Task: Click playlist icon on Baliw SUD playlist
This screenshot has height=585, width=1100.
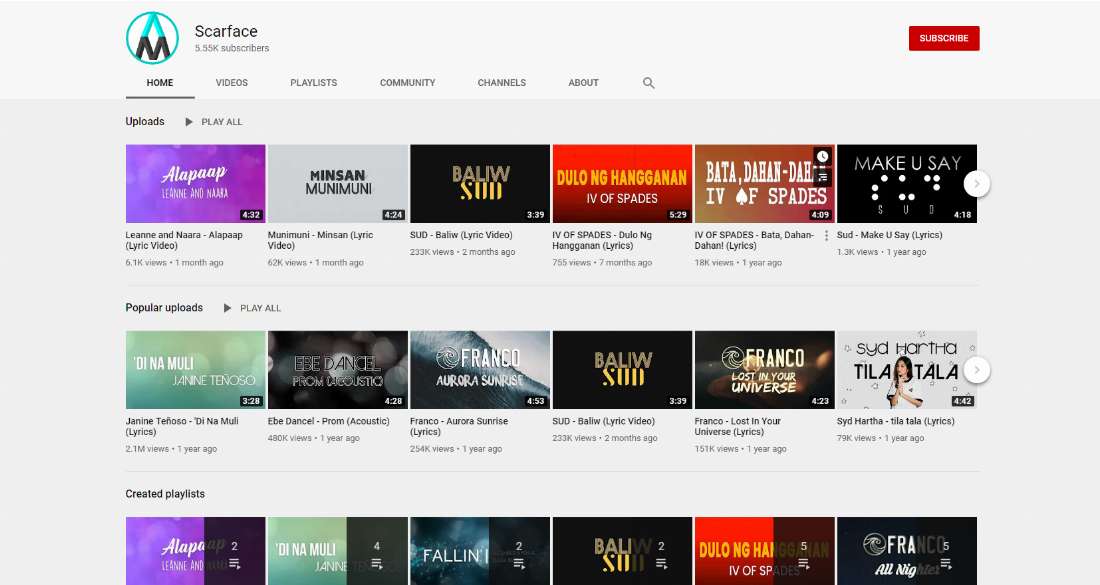Action: (662, 563)
